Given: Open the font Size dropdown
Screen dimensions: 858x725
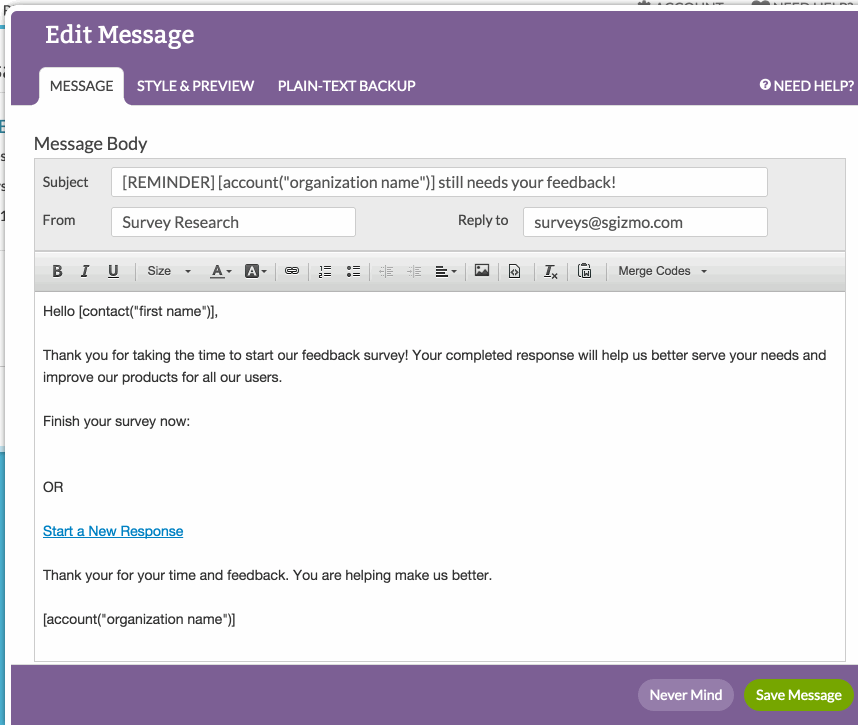Looking at the screenshot, I should tap(166, 270).
